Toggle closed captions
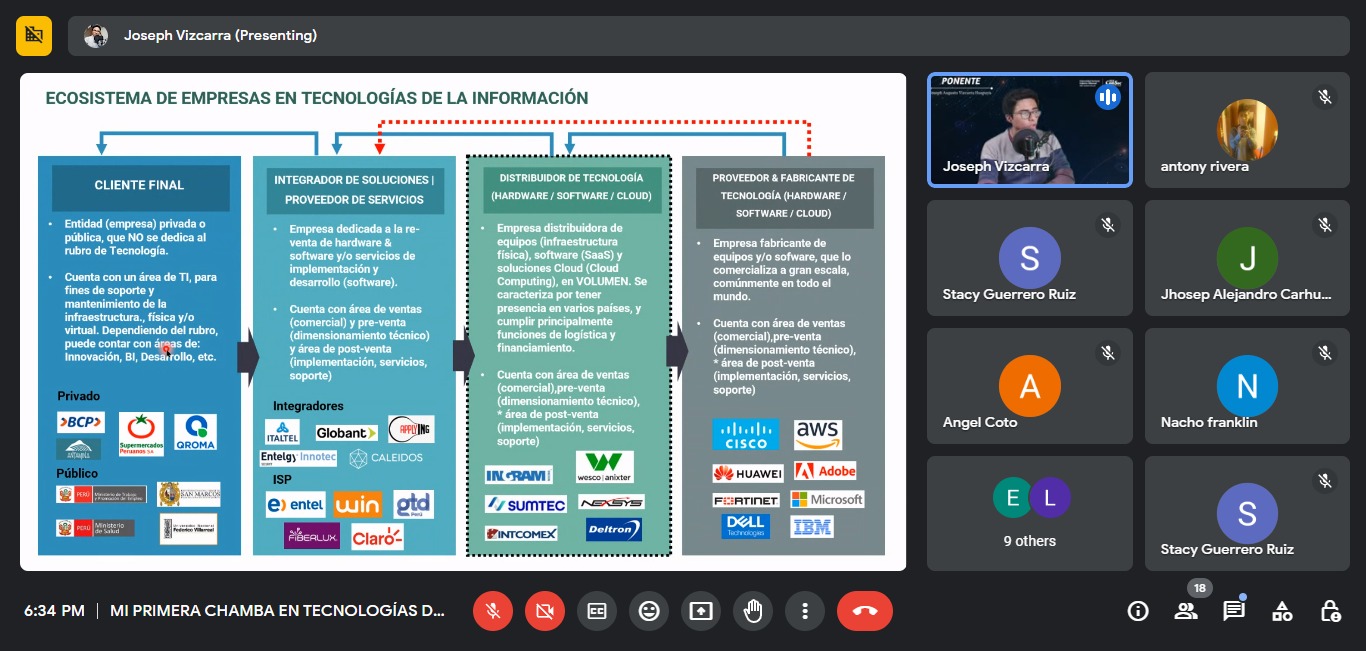Viewport: 1366px width, 651px height. (x=597, y=611)
